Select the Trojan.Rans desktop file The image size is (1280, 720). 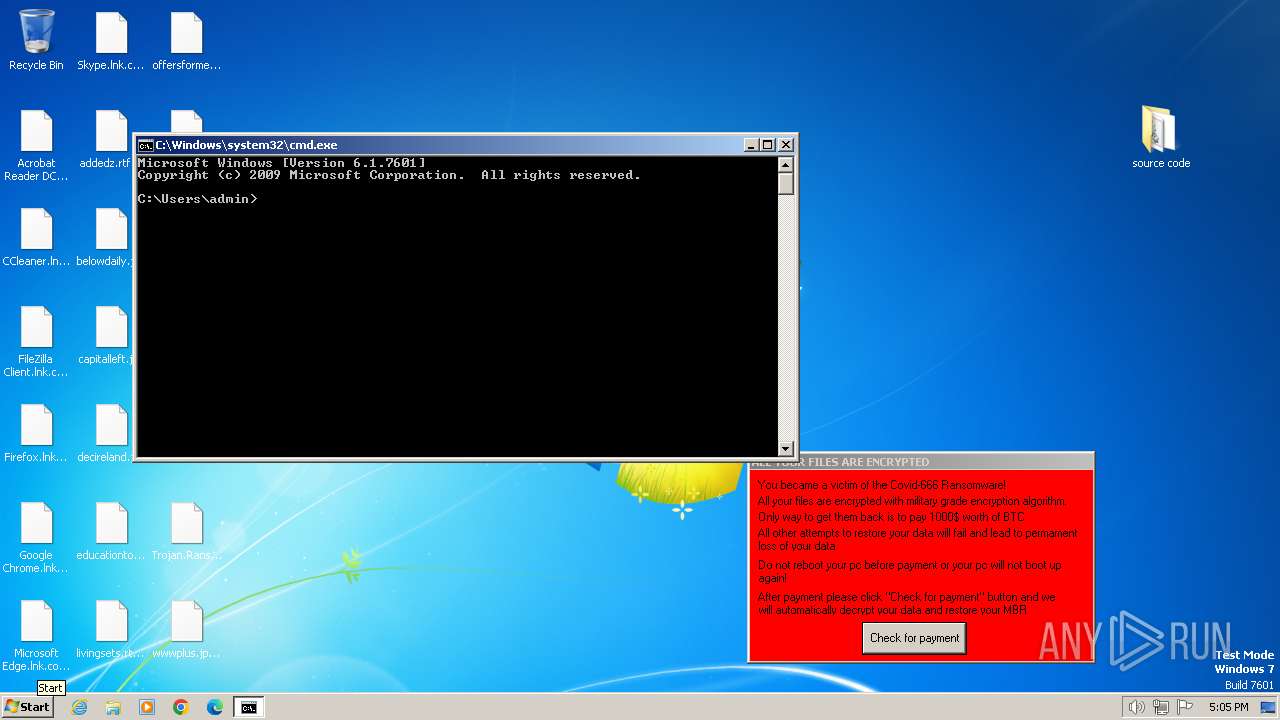[x=186, y=530]
